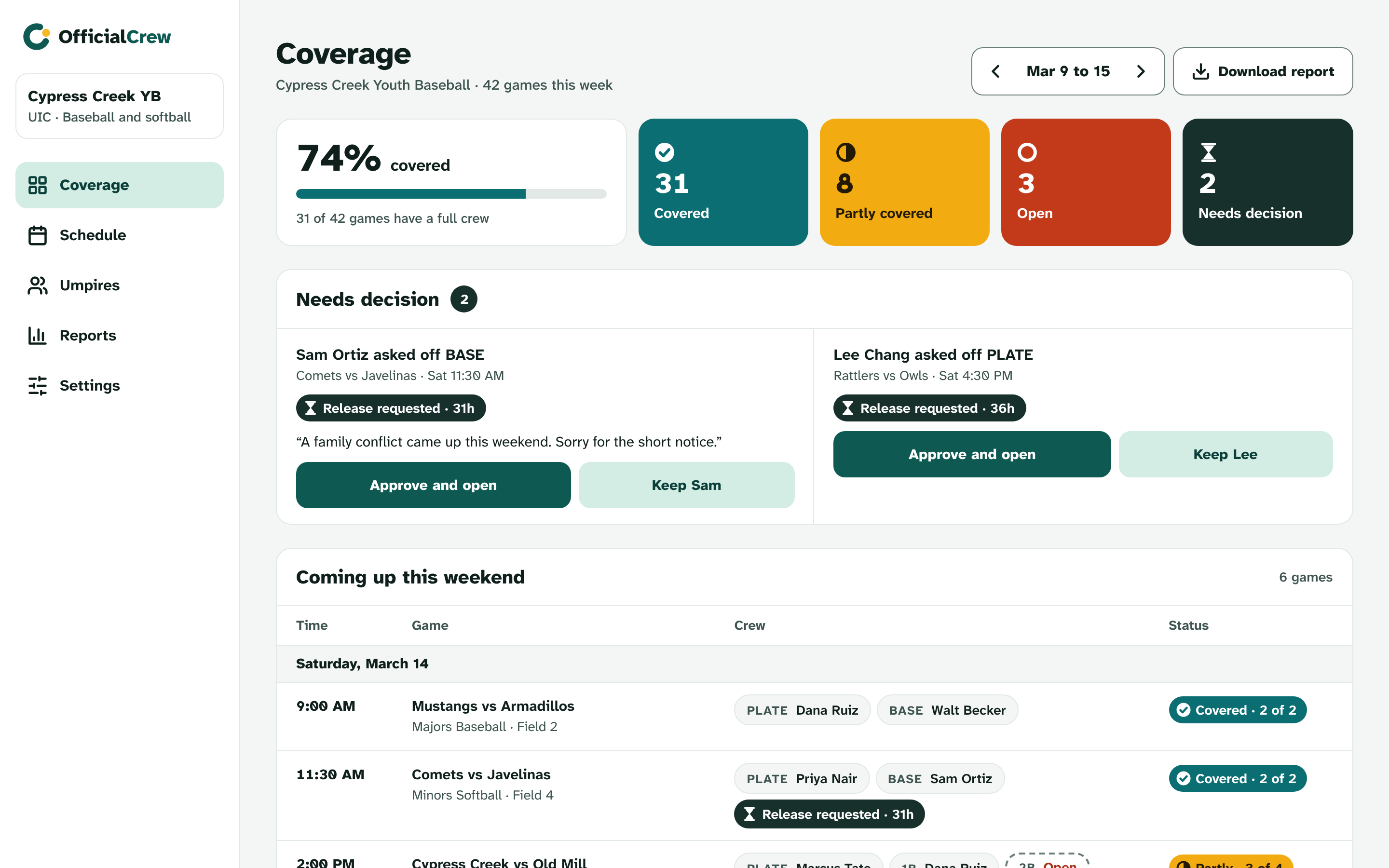1389x868 pixels.
Task: Click 'Minors Softball · Field 4' subtitle
Action: (x=483, y=795)
